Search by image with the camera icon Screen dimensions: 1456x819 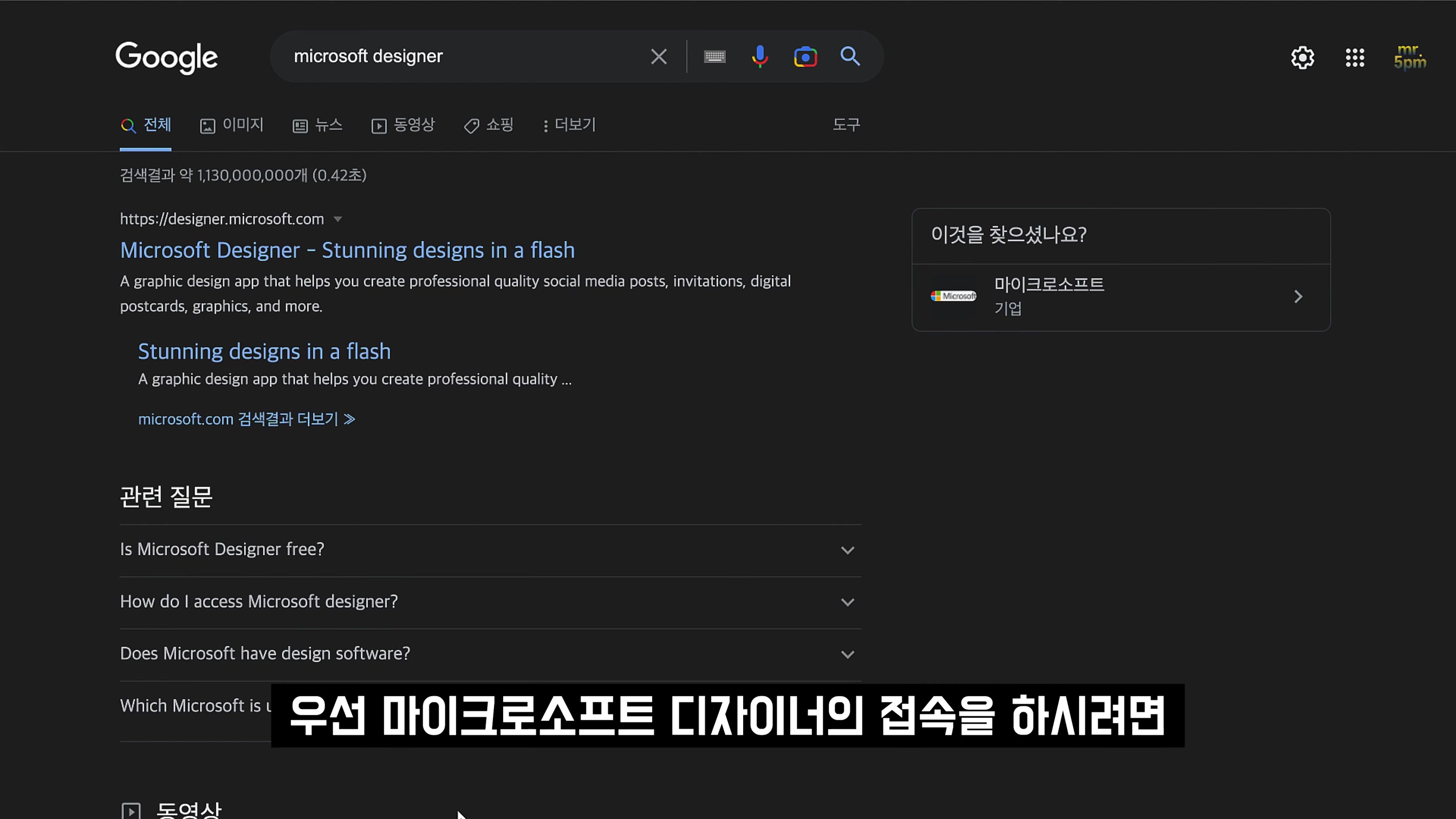[x=805, y=56]
